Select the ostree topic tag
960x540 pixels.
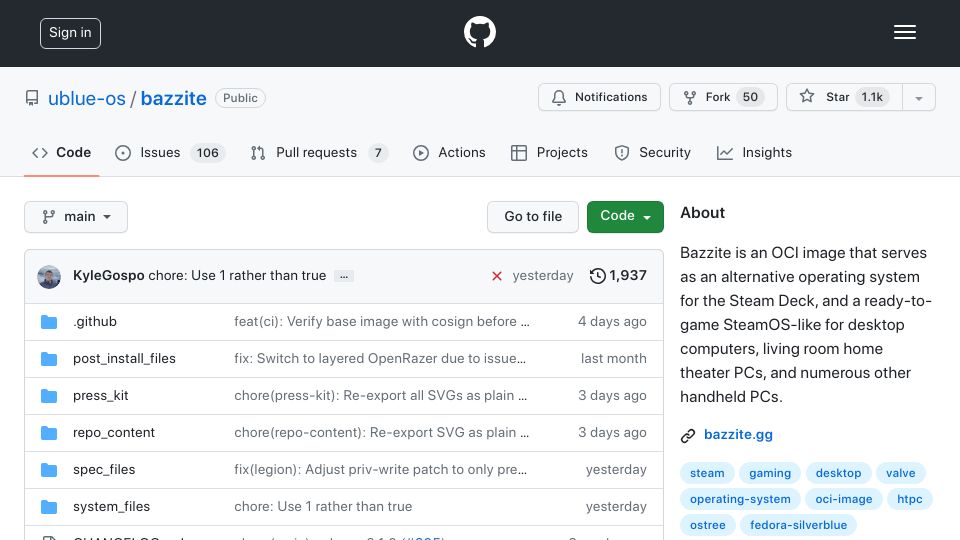coord(707,525)
